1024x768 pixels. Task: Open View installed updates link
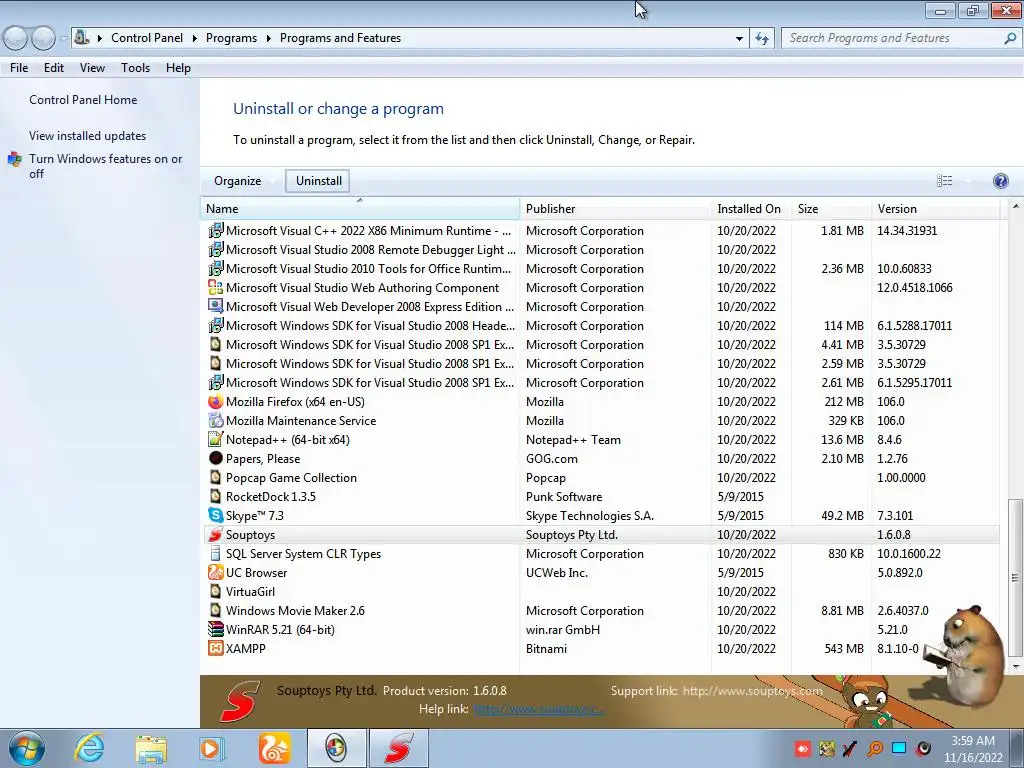pos(88,136)
